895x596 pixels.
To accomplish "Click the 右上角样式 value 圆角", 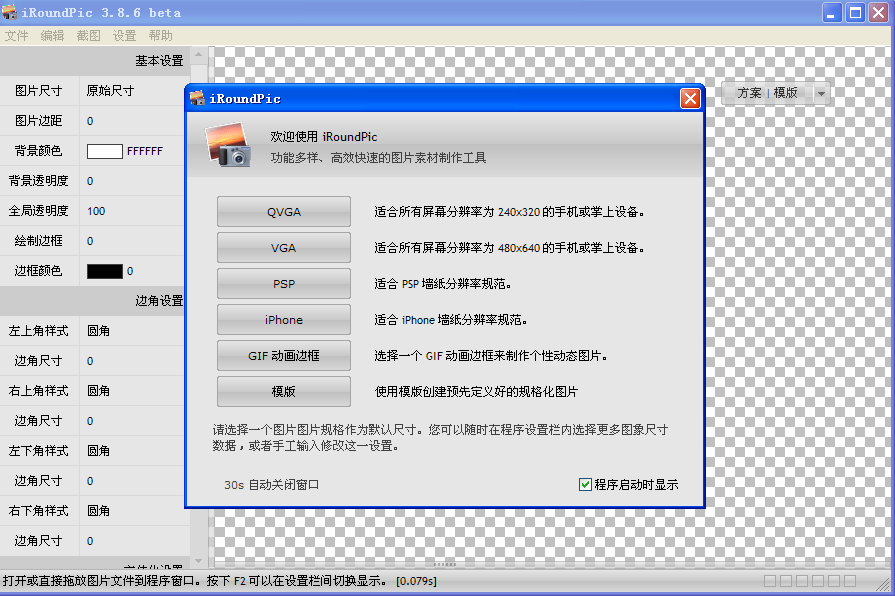I will pos(98,390).
